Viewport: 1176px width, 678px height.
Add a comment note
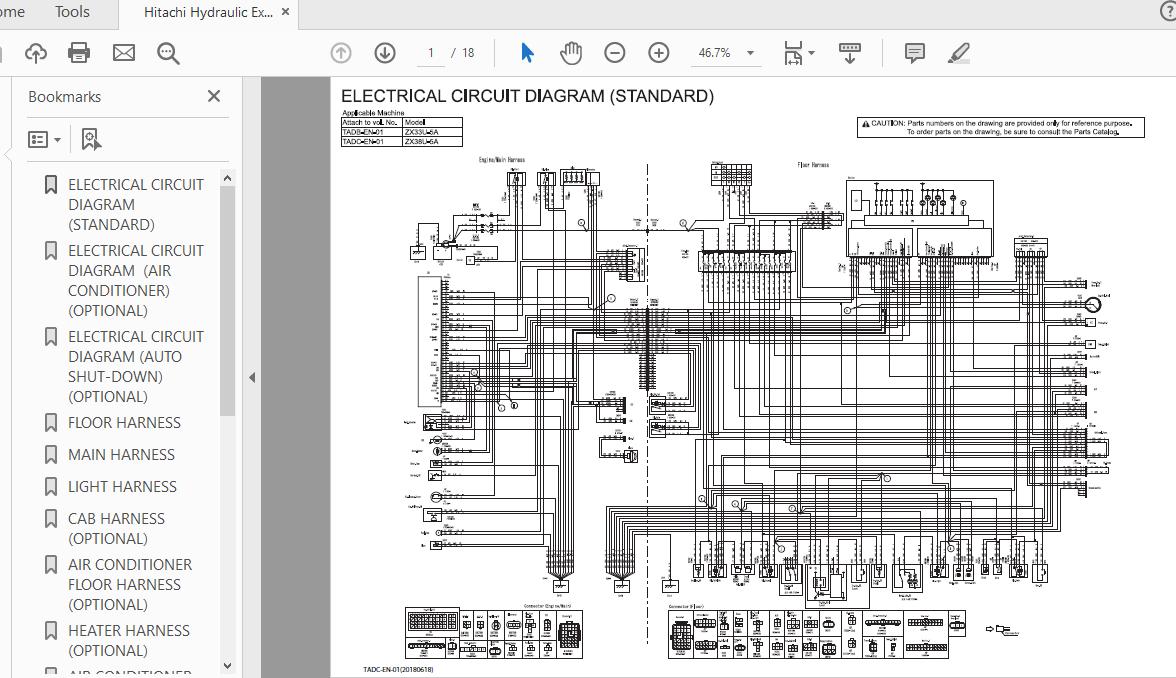(914, 53)
